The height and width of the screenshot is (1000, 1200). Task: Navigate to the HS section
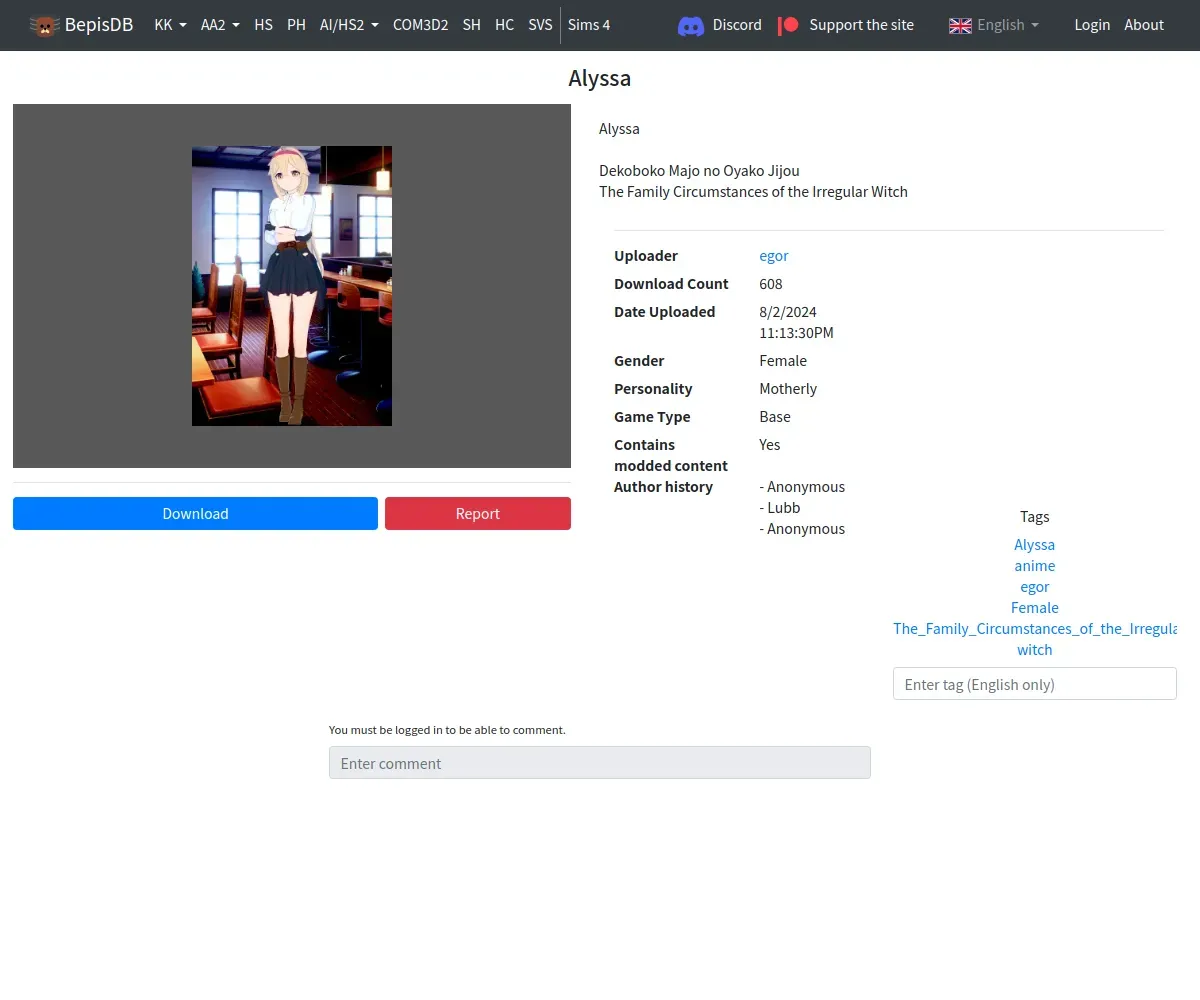[263, 25]
